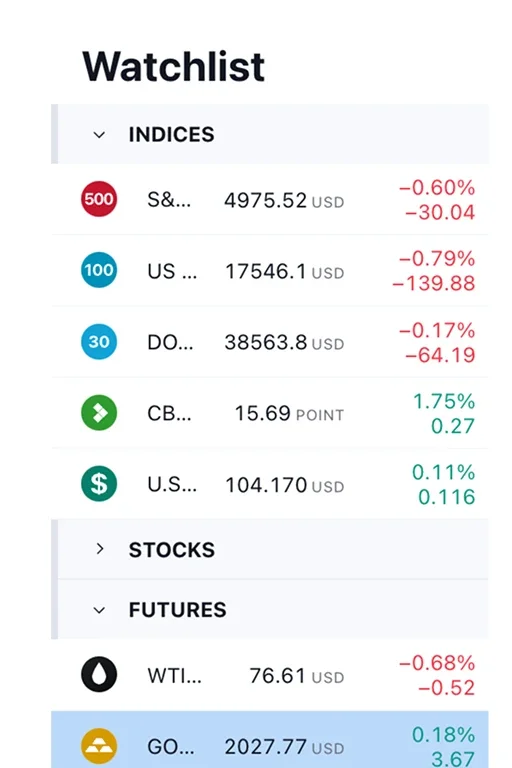Image resolution: width=512 pixels, height=768 pixels.
Task: Select the STOCKS section header
Action: (x=270, y=549)
